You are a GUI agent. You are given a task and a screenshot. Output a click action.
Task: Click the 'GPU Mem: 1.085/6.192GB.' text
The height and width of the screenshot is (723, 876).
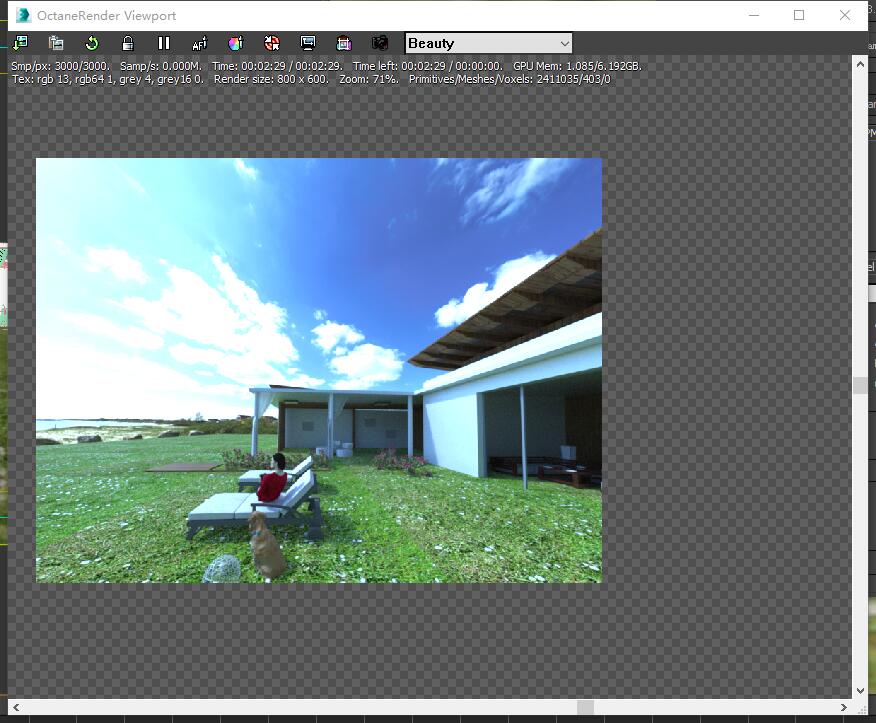[x=577, y=66]
